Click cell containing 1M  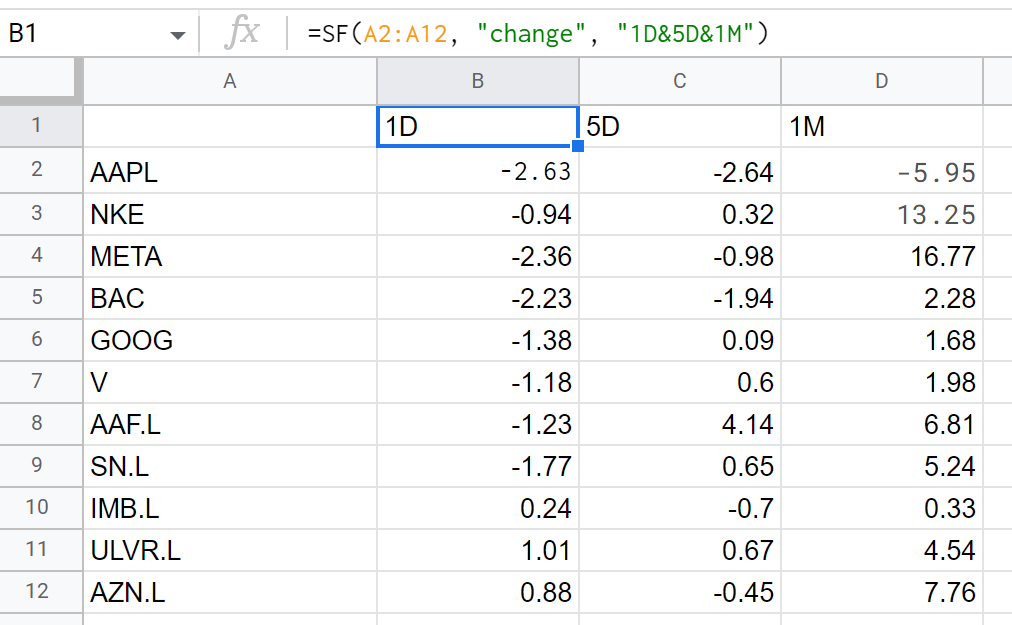882,127
